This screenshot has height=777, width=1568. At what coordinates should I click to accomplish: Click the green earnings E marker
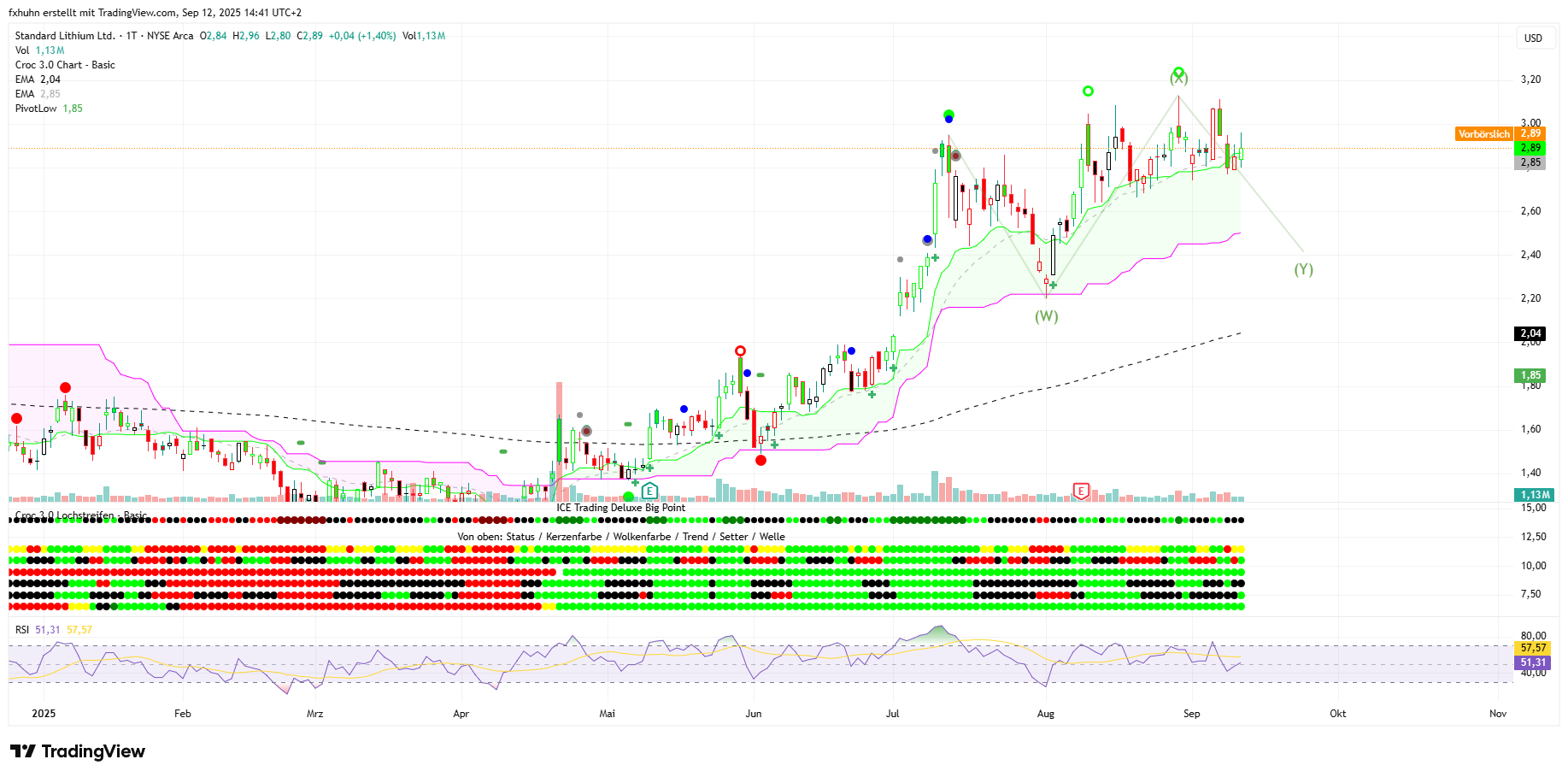click(x=649, y=491)
